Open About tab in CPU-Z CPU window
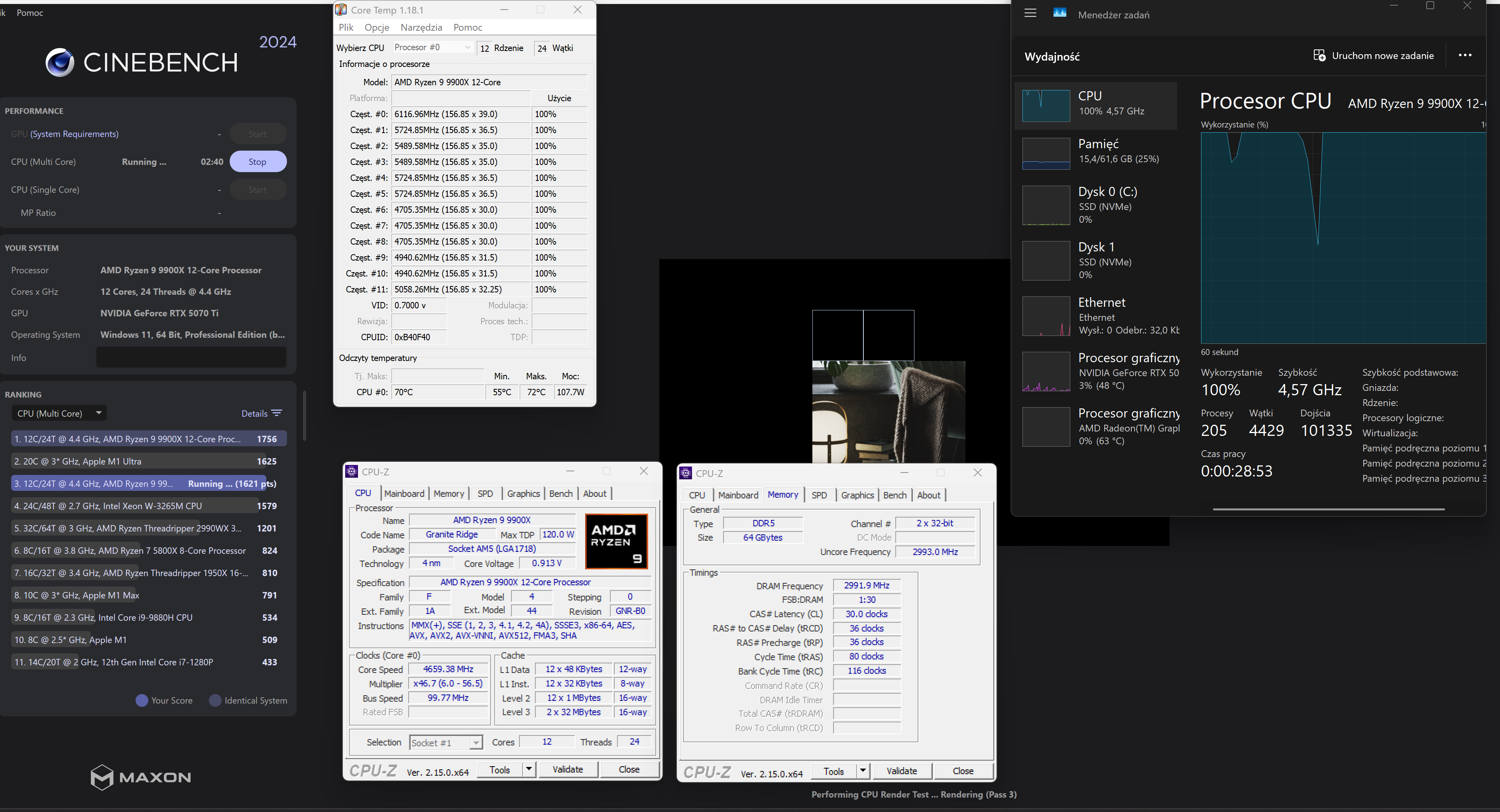 pos(594,493)
